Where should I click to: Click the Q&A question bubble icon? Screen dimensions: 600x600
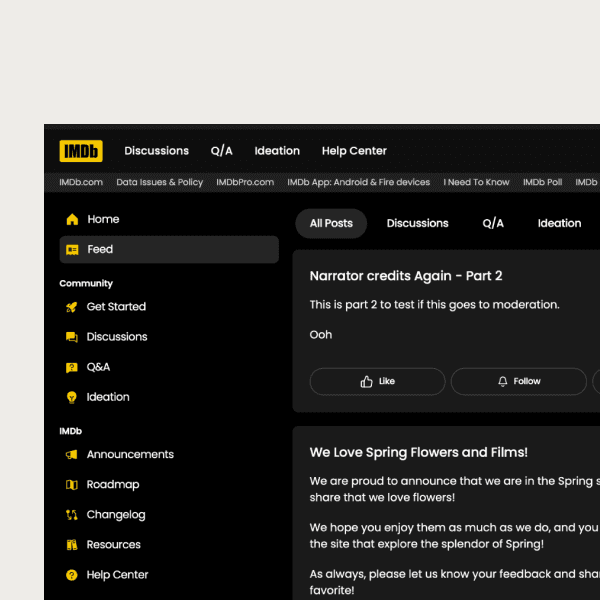(72, 367)
